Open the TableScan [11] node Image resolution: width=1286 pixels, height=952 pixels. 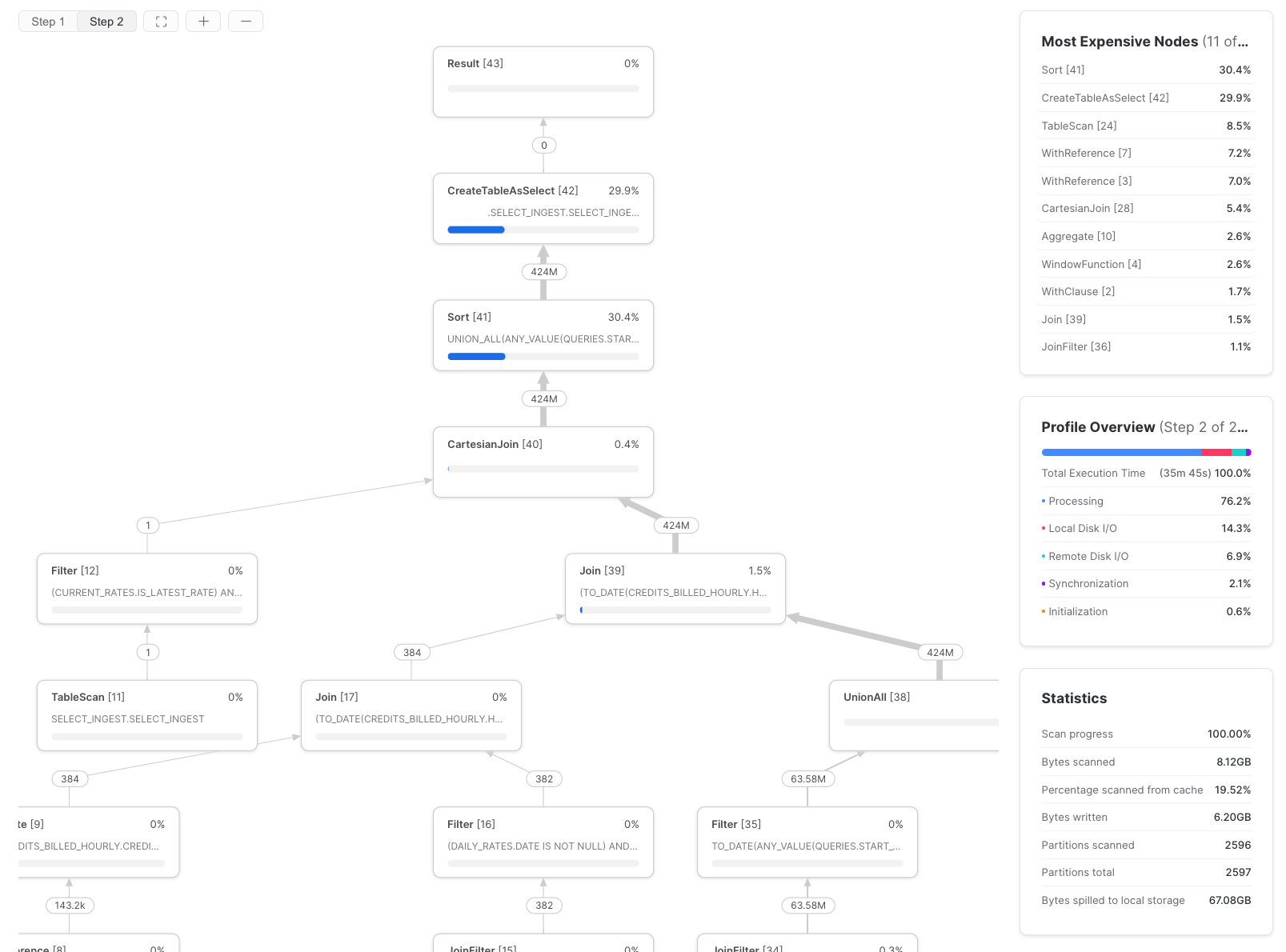click(146, 714)
